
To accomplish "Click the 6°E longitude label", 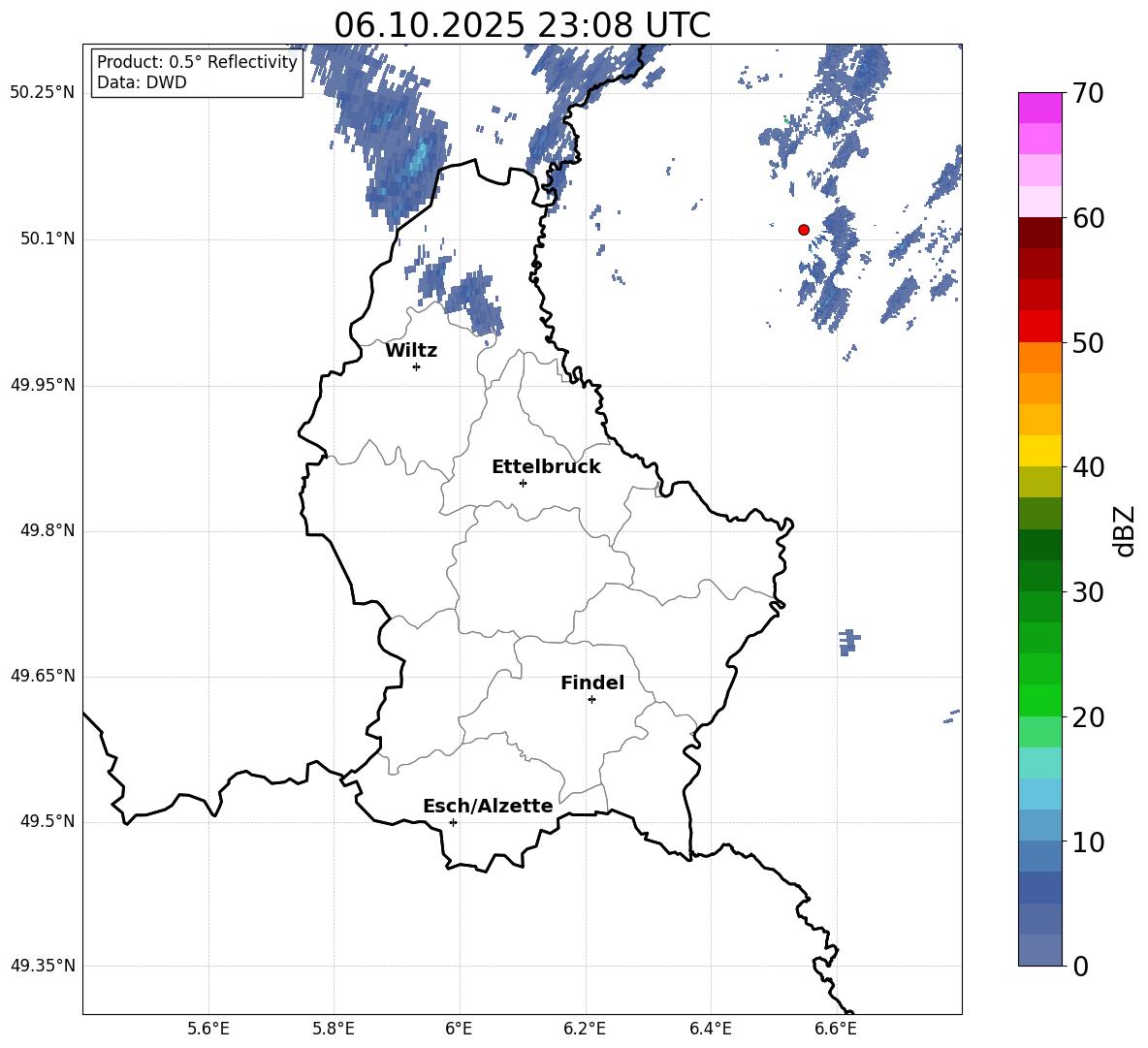I will tap(459, 1029).
